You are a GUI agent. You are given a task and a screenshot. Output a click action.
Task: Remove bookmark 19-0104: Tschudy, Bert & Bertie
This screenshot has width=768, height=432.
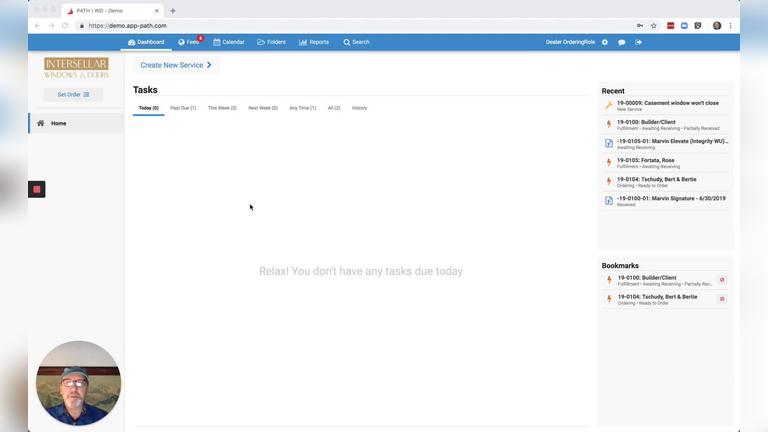(722, 299)
